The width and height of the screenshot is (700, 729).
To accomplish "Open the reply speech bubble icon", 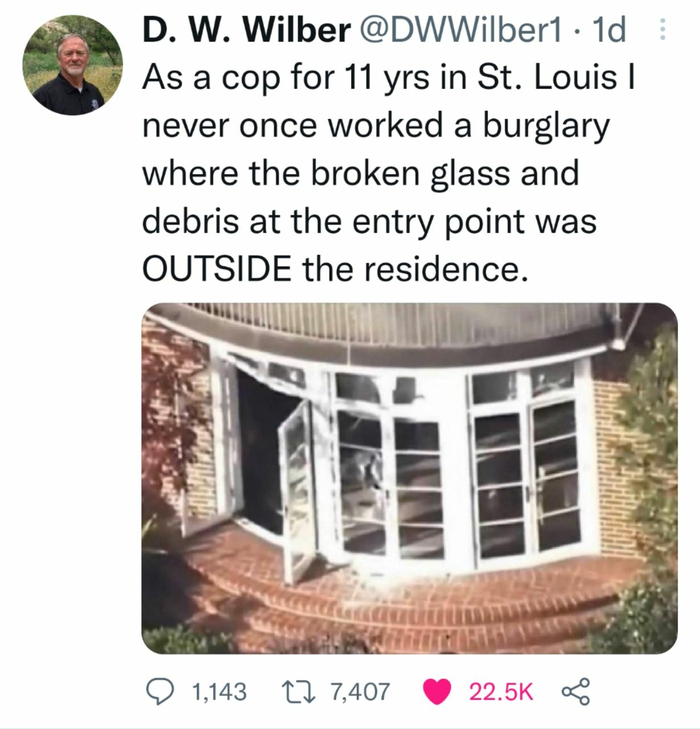I will (x=158, y=691).
